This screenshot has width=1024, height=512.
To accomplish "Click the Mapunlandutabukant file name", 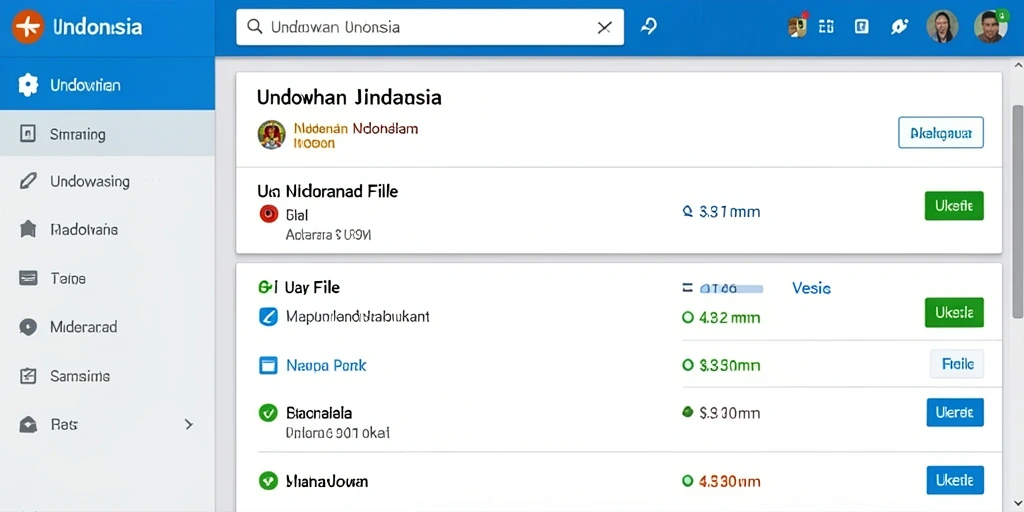I will (358, 317).
